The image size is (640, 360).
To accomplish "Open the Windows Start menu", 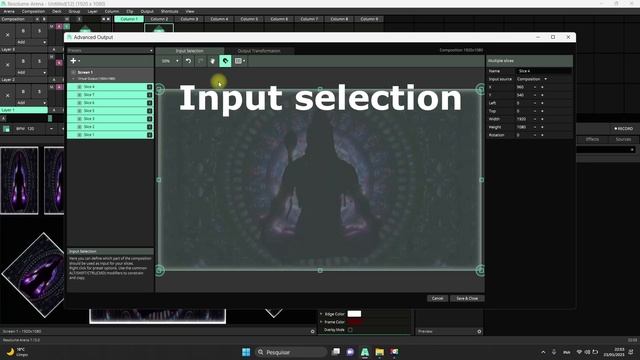I will (246, 352).
